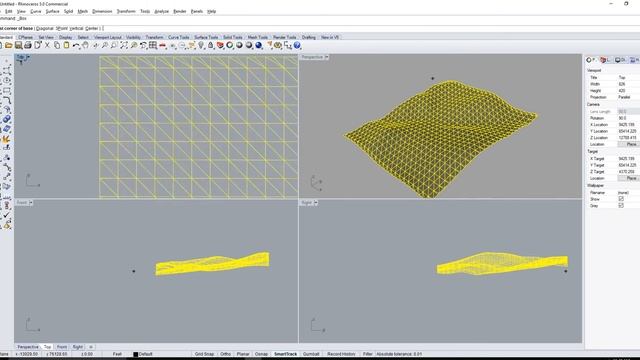The image size is (640, 360).
Task: Click the blue sphere Render icon
Action: pyautogui.click(x=259, y=46)
